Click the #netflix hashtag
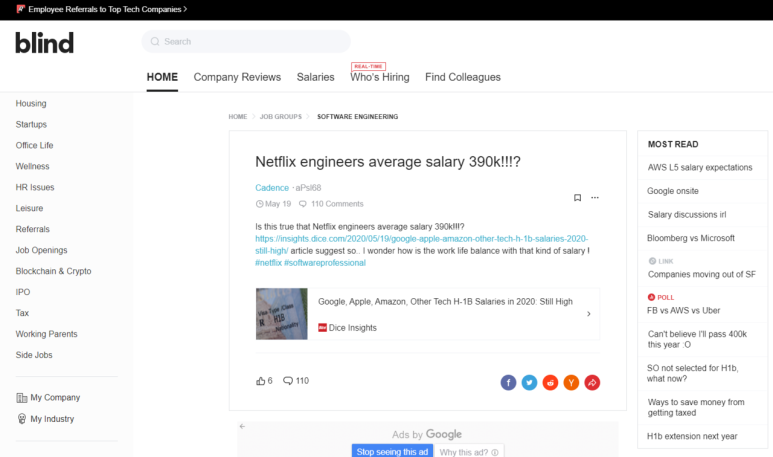 click(x=269, y=263)
